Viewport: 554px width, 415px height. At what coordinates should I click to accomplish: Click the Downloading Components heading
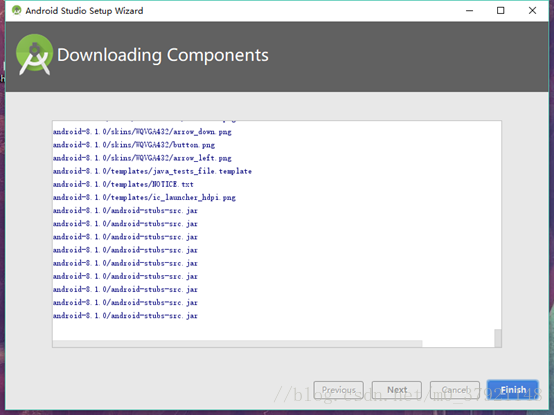(163, 55)
